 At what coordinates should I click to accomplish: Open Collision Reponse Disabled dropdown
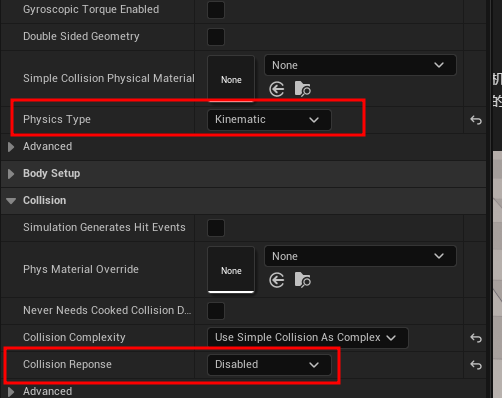[269, 365]
